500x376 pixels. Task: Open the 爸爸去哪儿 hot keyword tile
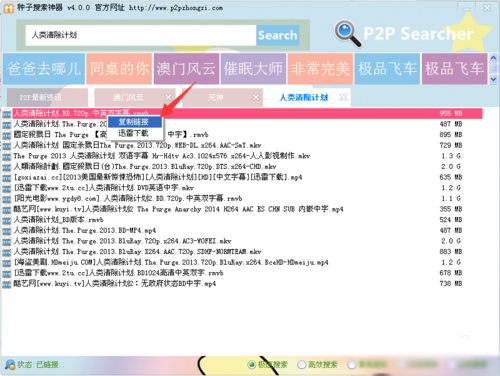(44, 69)
